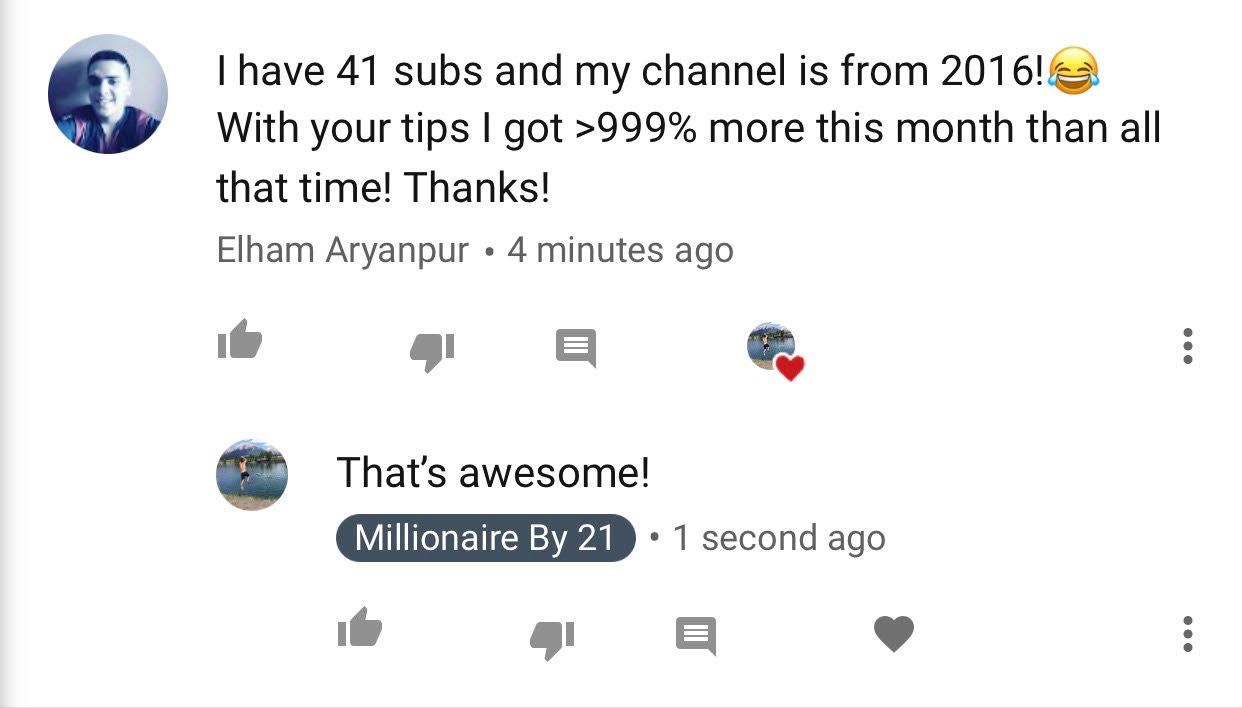The image size is (1242, 708).
Task: Click the "That's awesome!" reply text
Action: point(493,472)
